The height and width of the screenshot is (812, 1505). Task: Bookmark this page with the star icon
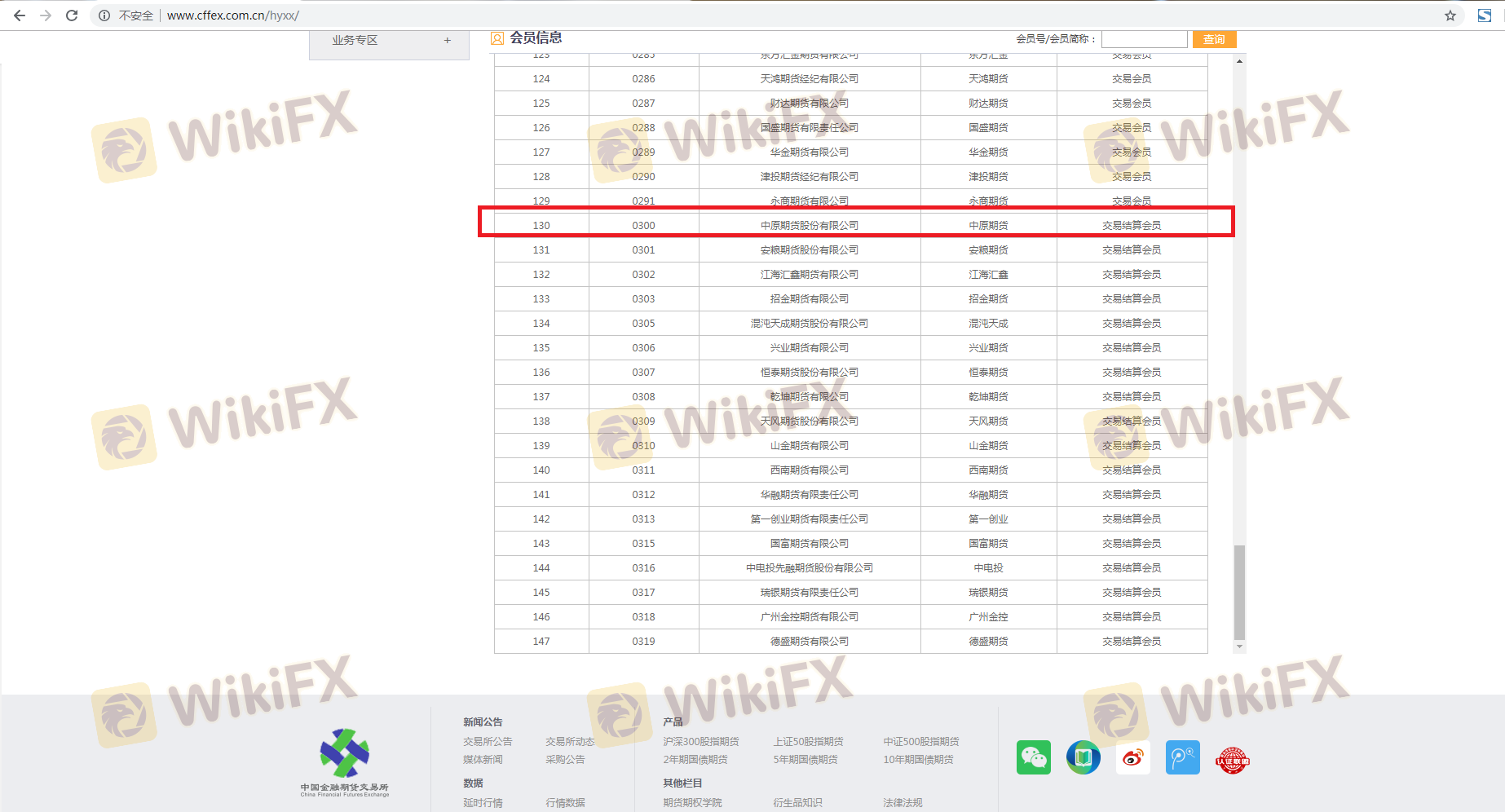[1450, 15]
